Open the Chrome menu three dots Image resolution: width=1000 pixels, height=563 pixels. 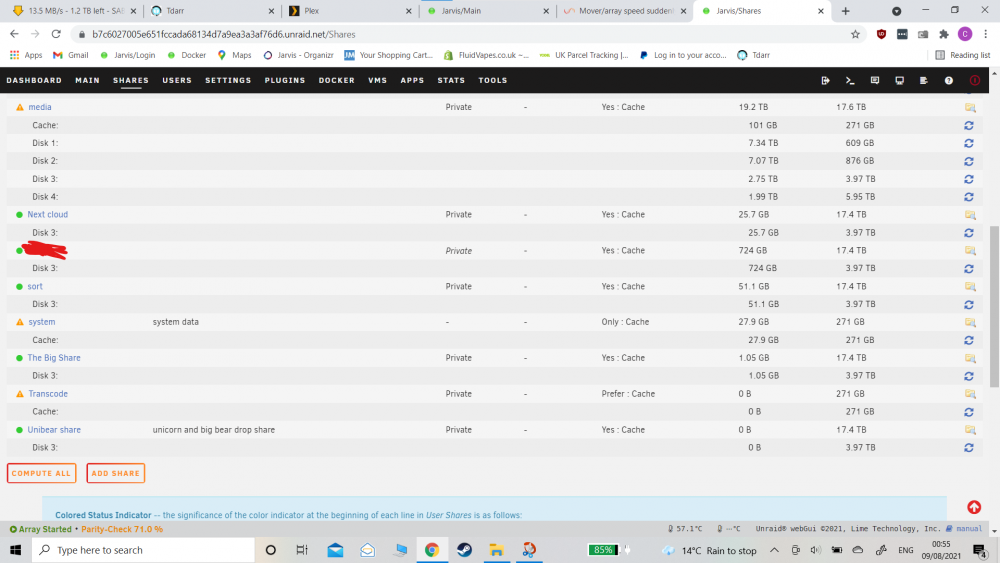[x=985, y=34]
